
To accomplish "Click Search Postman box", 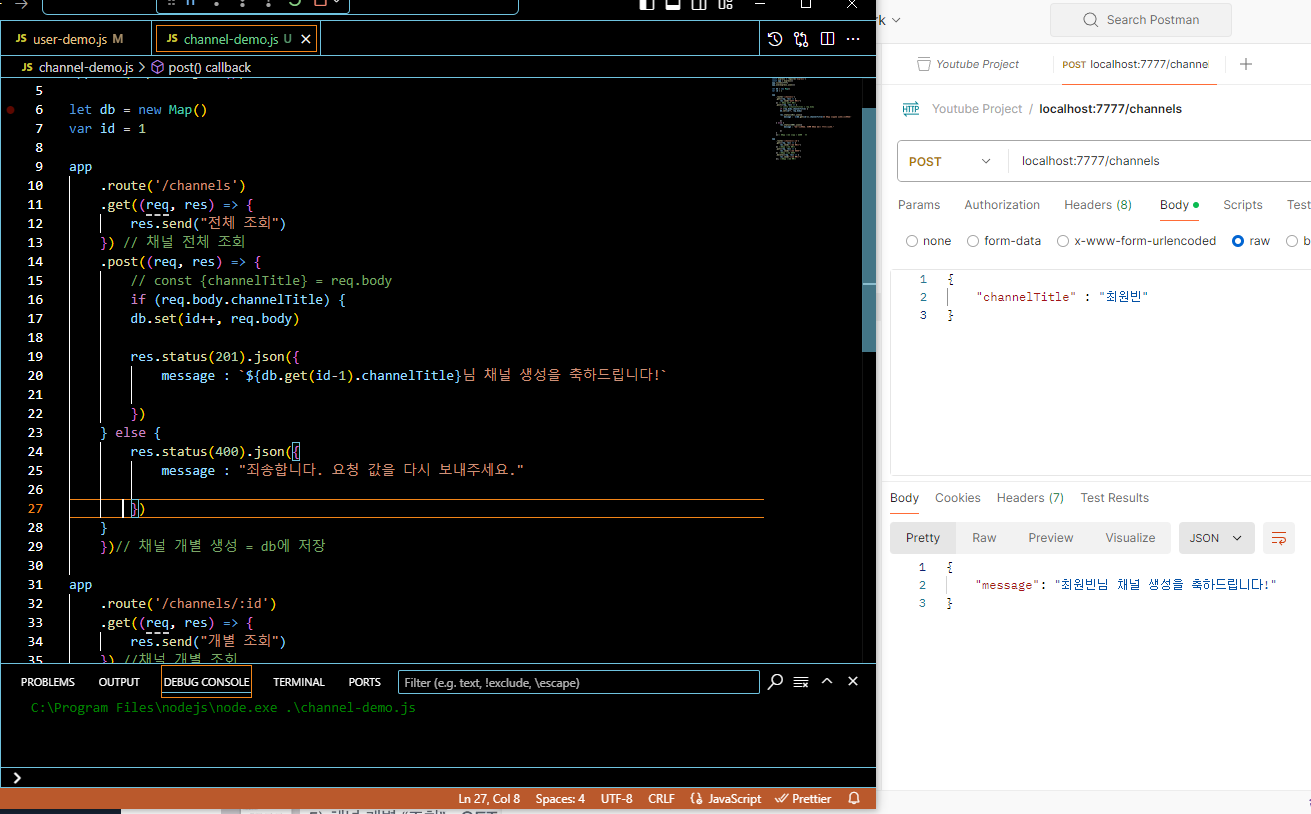I will point(1141,20).
